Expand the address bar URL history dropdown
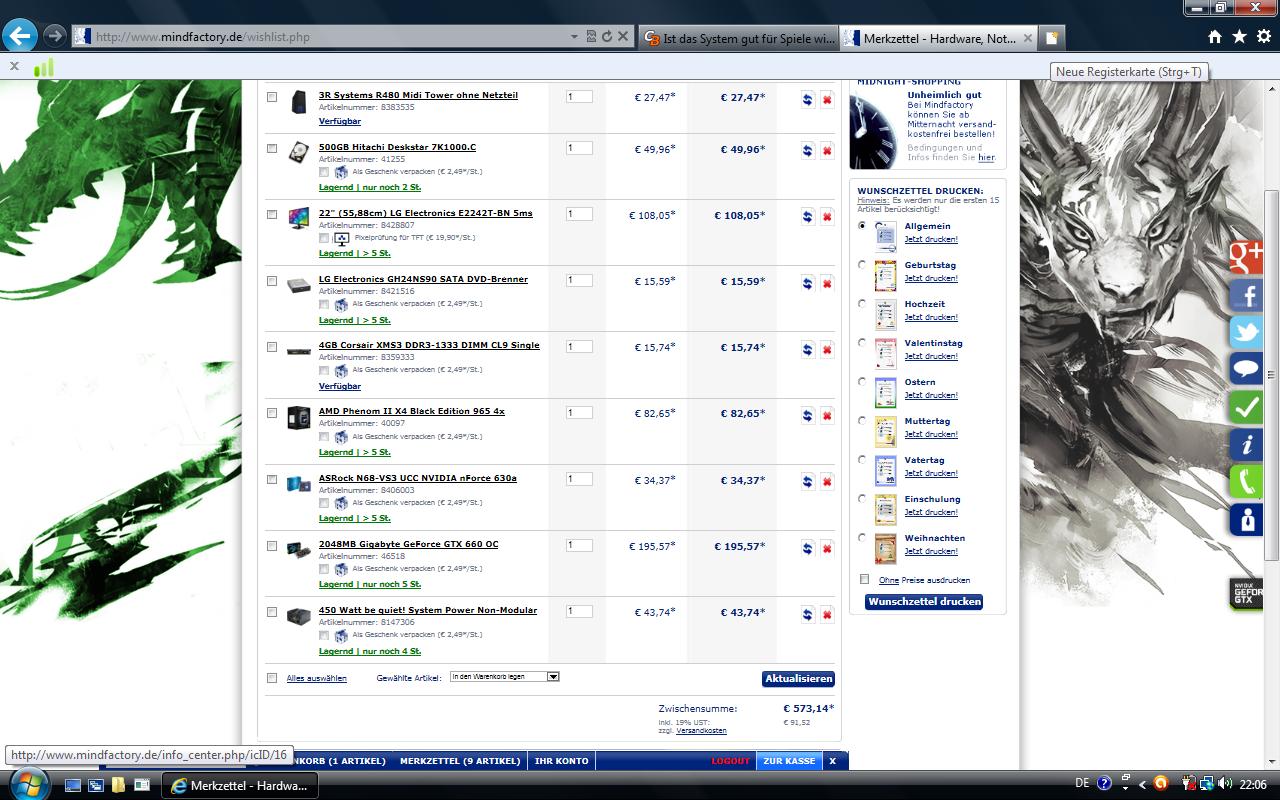This screenshot has height=800, width=1280. click(x=574, y=36)
